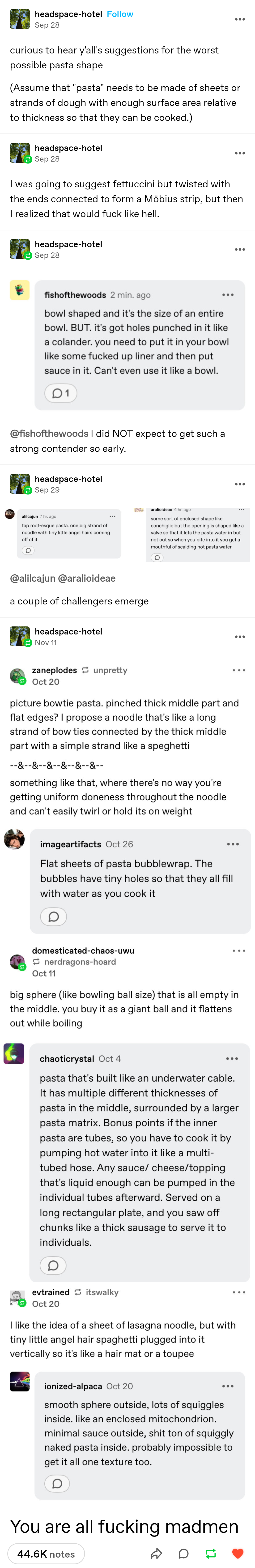Image resolution: width=255 pixels, height=1568 pixels.
Task: Open fishofthewoods comment's one reply
Action: pyautogui.click(x=61, y=393)
